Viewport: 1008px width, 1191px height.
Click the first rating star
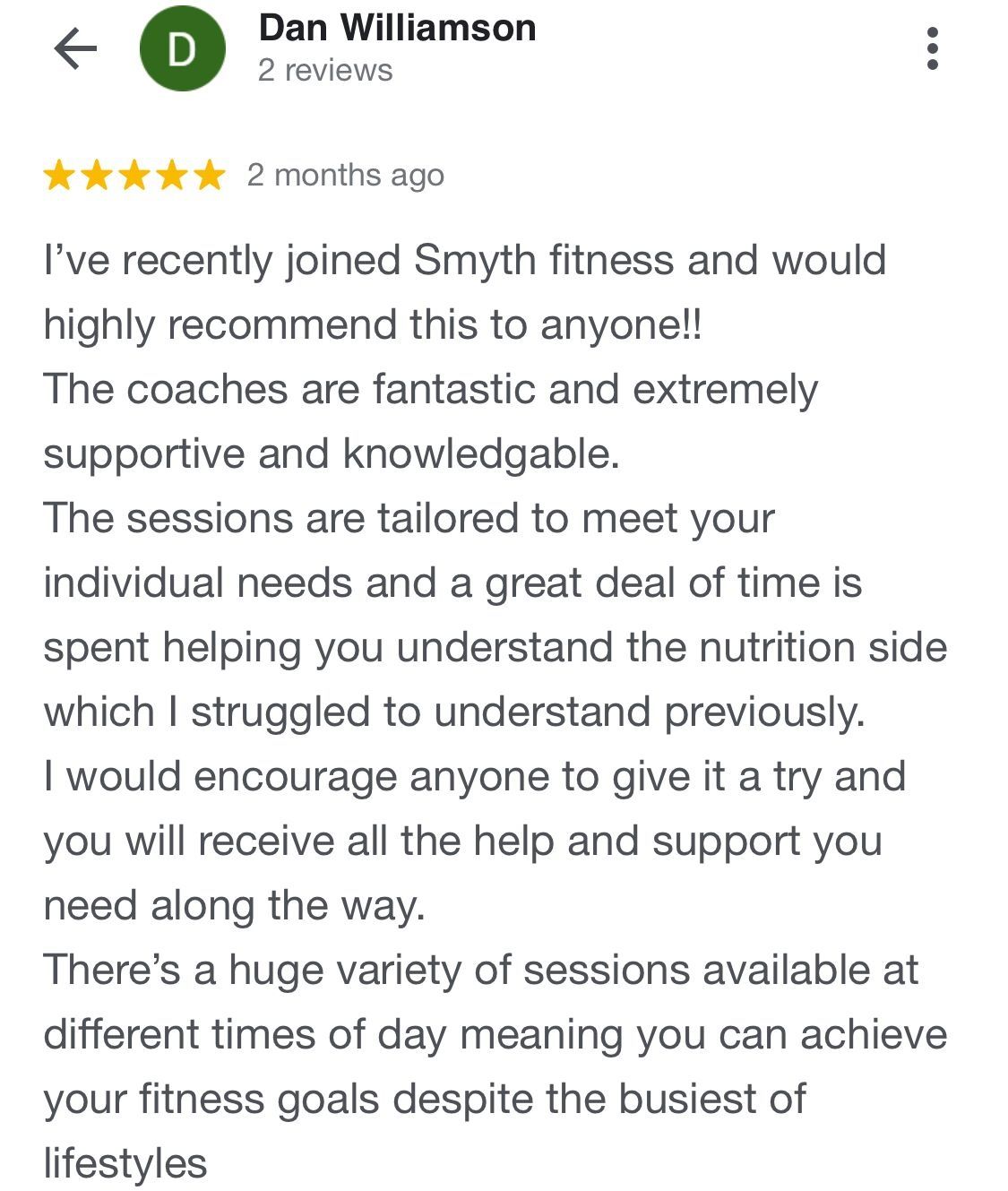point(59,176)
